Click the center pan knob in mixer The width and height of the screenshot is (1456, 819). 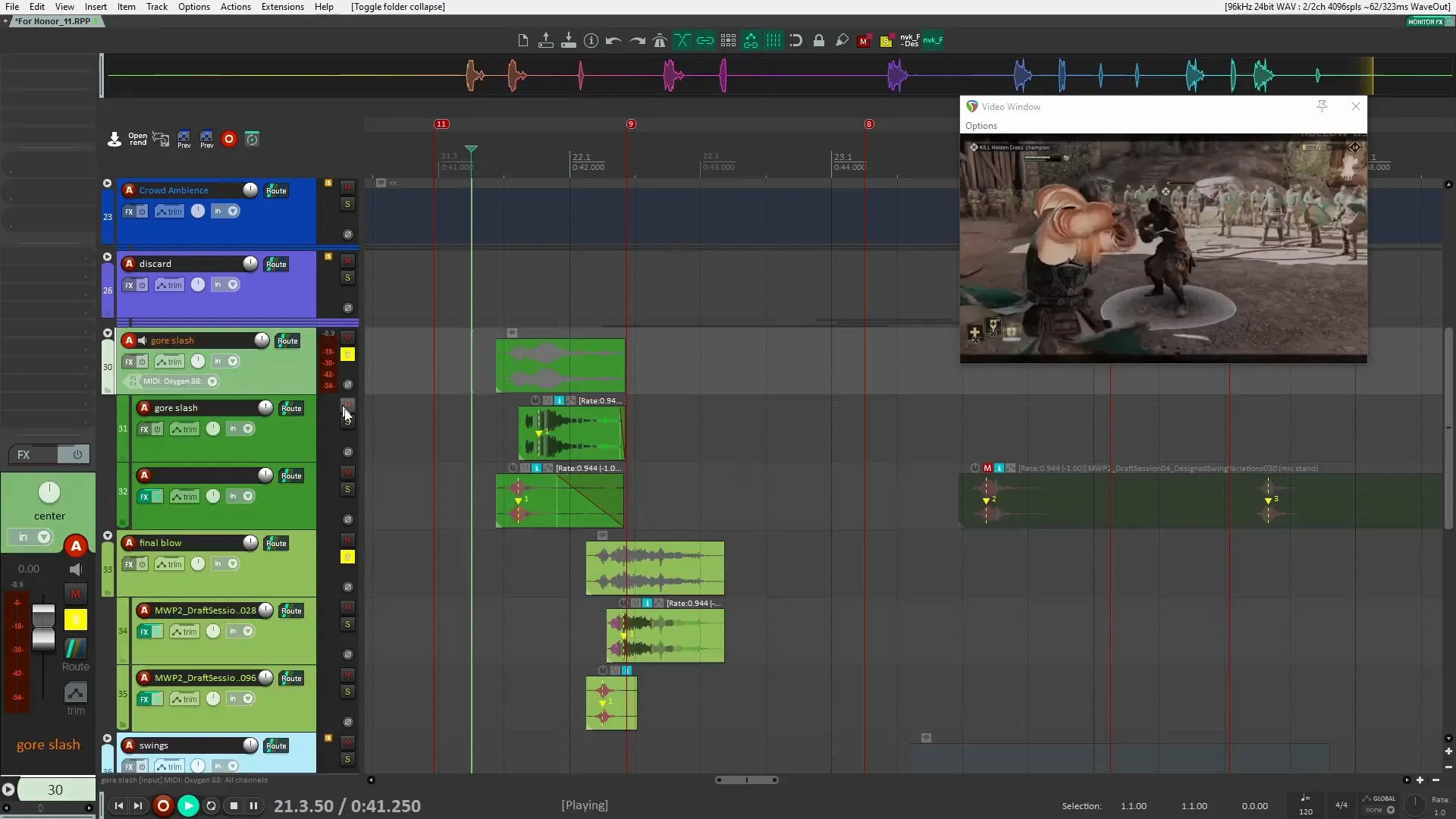pos(49,493)
